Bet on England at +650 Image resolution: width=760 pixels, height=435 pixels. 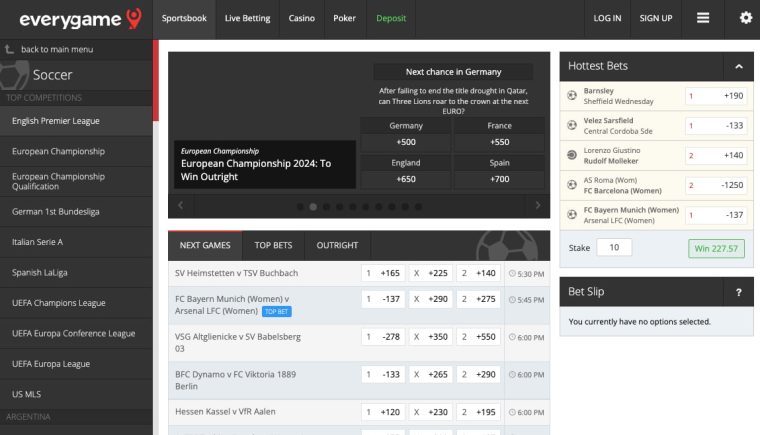coord(406,179)
